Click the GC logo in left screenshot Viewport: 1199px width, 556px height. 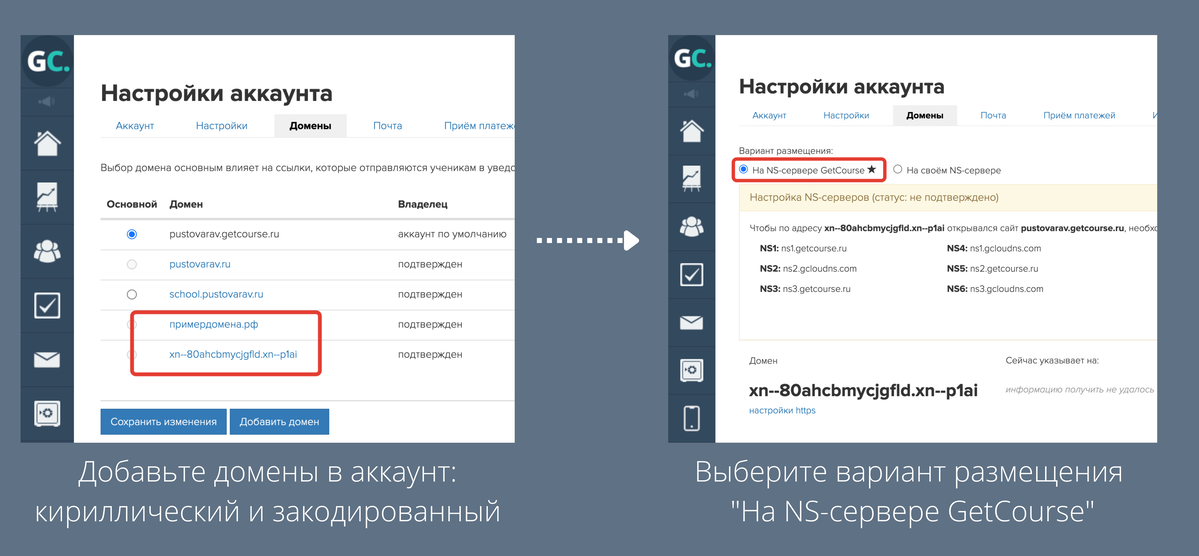click(x=47, y=61)
